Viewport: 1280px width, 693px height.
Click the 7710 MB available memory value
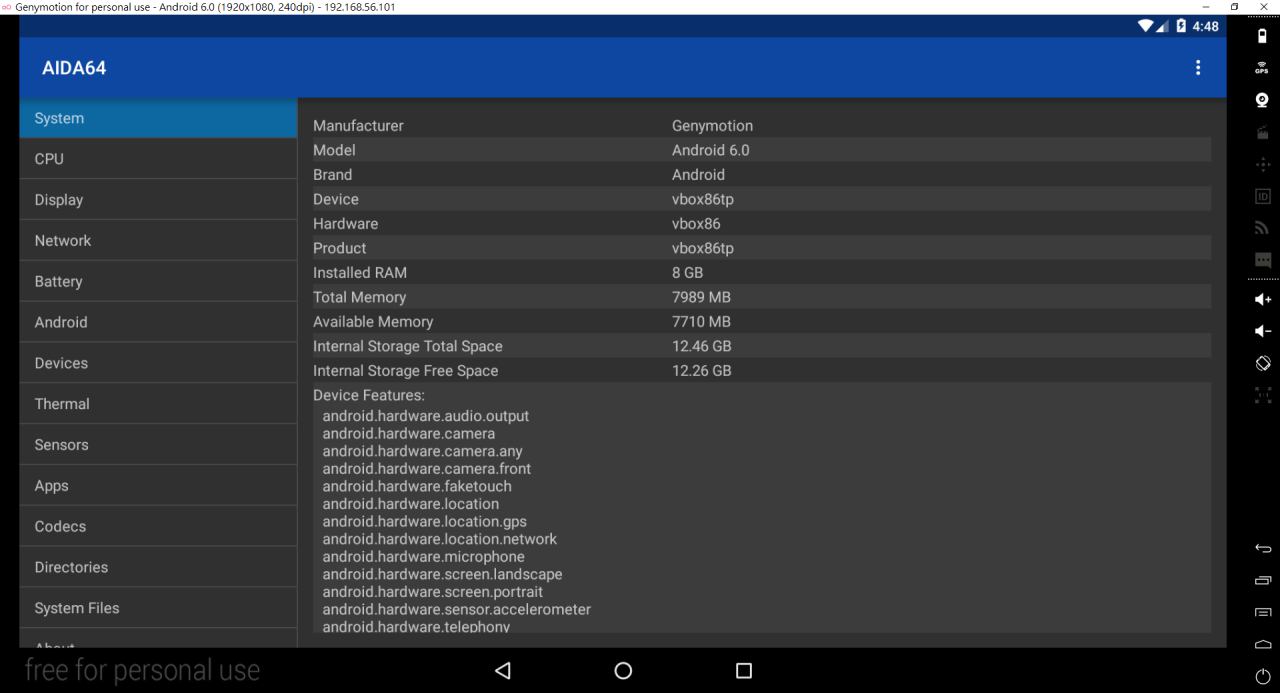pyautogui.click(x=701, y=321)
